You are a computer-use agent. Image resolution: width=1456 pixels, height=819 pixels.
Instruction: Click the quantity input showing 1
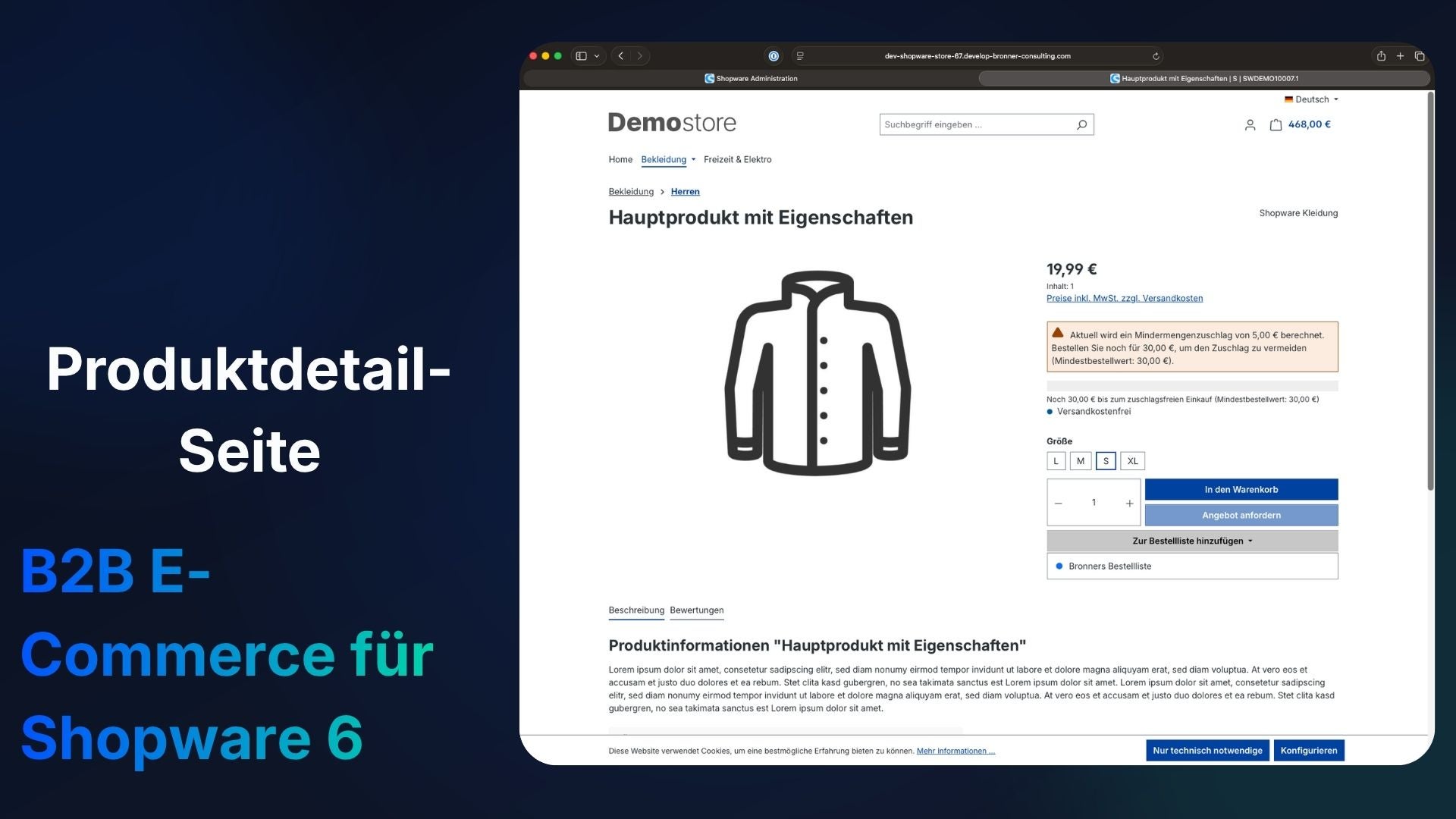(1094, 503)
